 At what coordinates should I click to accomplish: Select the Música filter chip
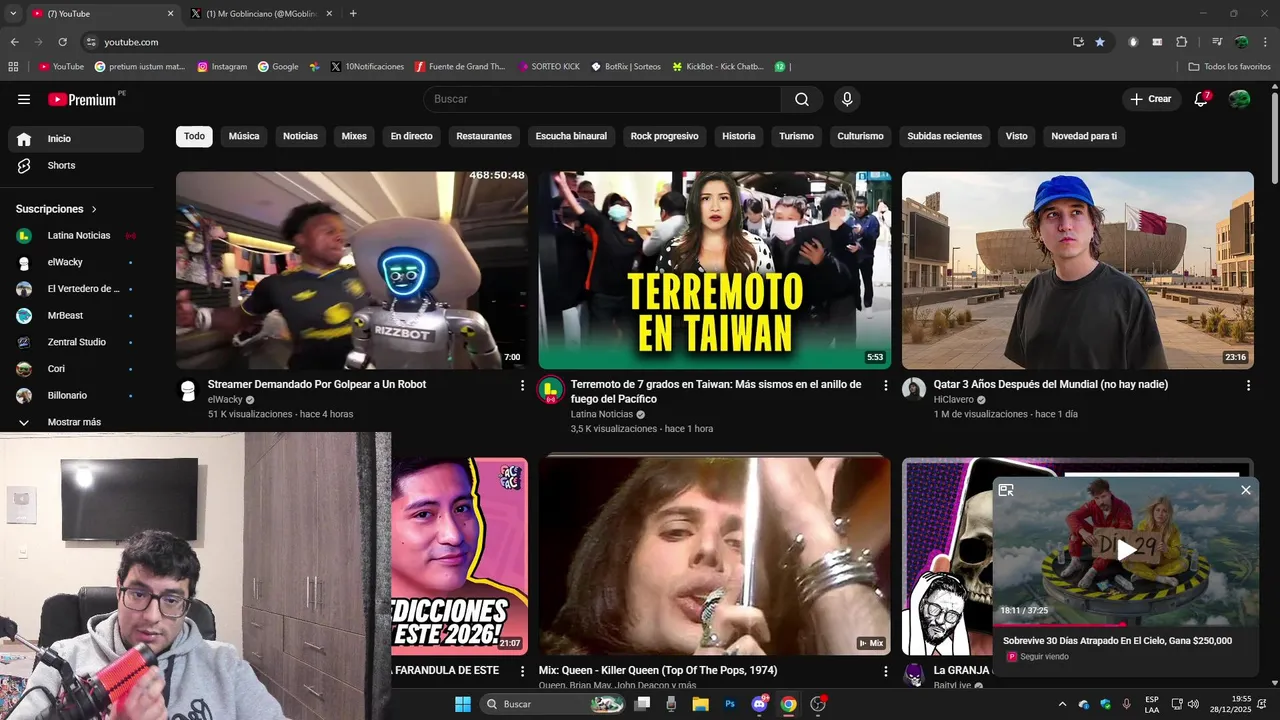pyautogui.click(x=244, y=136)
